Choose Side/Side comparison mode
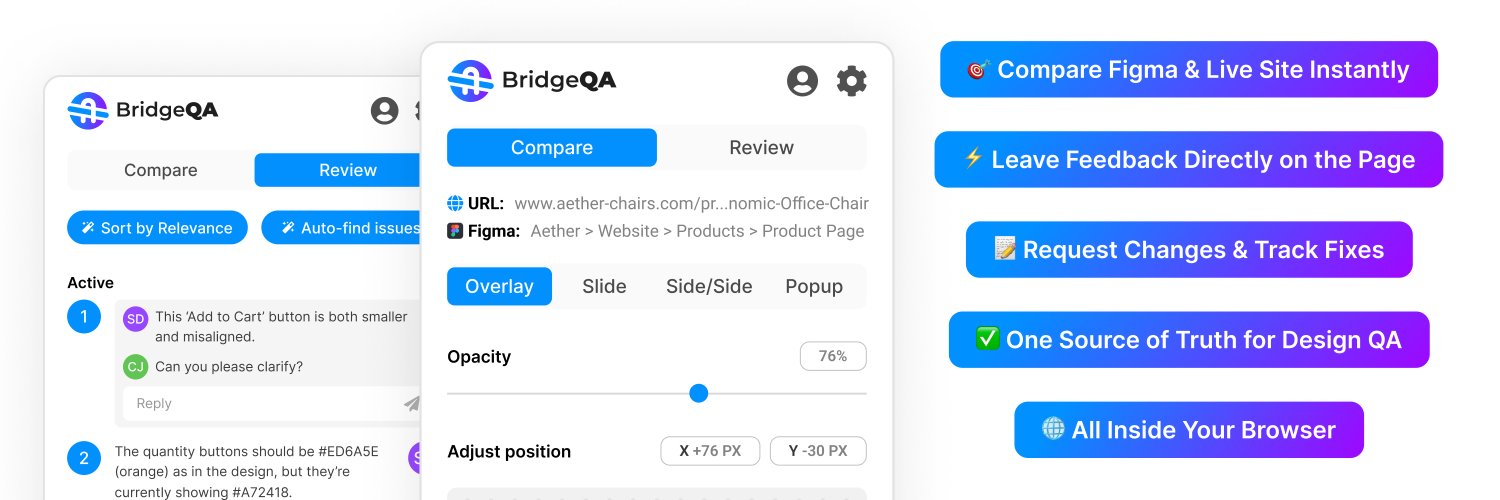Screen dimensions: 1500x500 709,286
